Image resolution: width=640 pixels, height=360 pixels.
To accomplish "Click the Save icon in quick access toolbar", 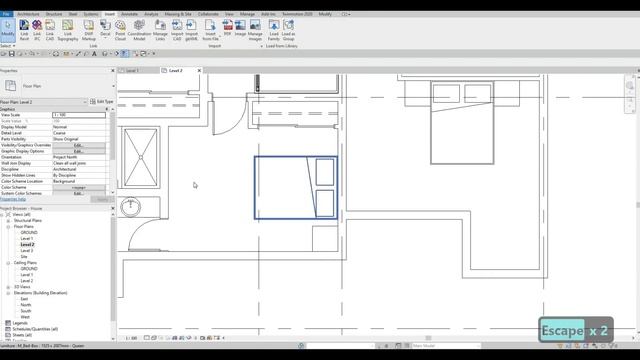I will (x=12, y=53).
